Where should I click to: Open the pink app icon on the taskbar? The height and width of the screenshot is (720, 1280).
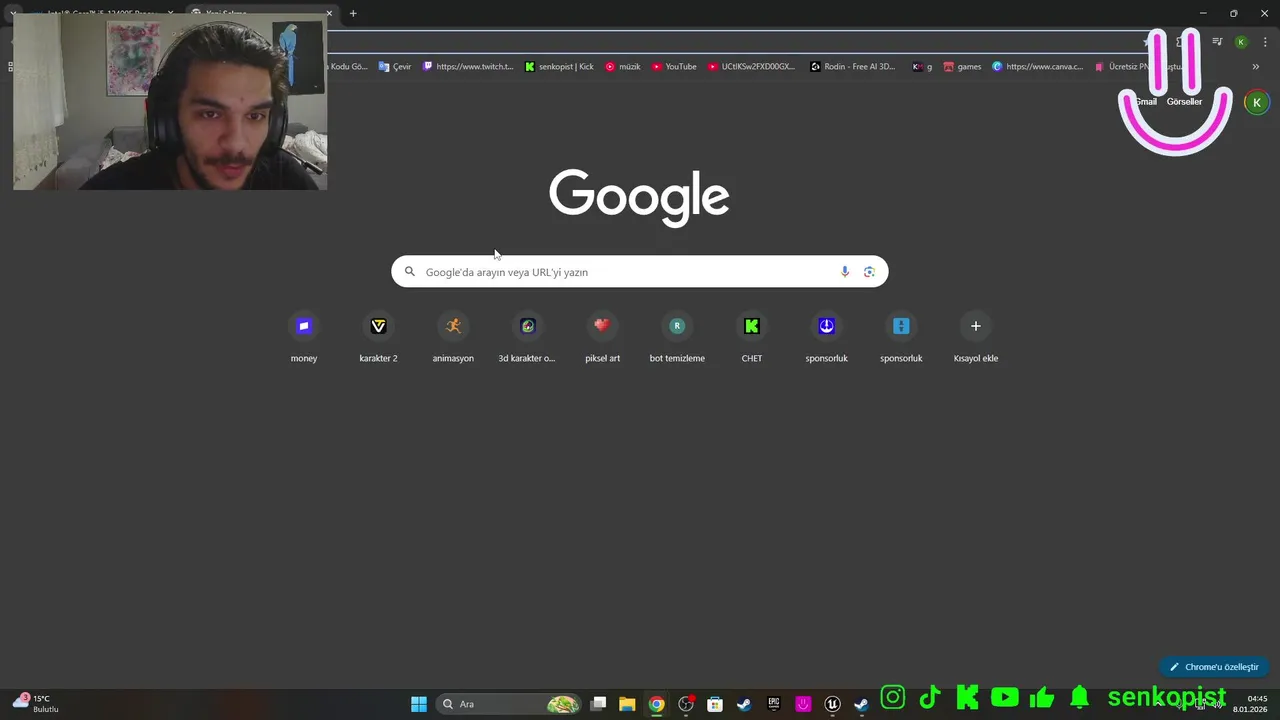tap(803, 704)
